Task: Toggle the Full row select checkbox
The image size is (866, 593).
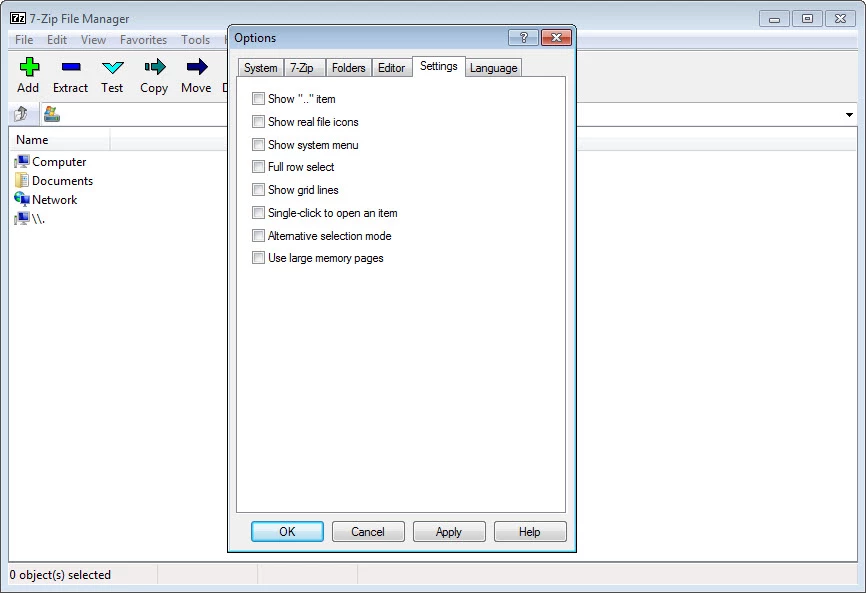Action: coord(259,167)
